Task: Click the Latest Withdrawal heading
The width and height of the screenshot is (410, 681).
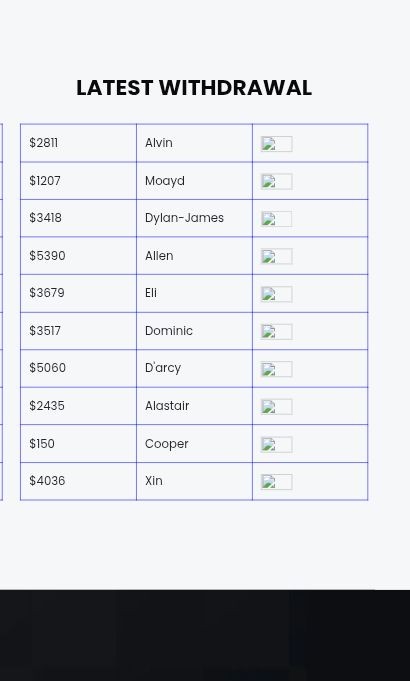Action: 194,88
